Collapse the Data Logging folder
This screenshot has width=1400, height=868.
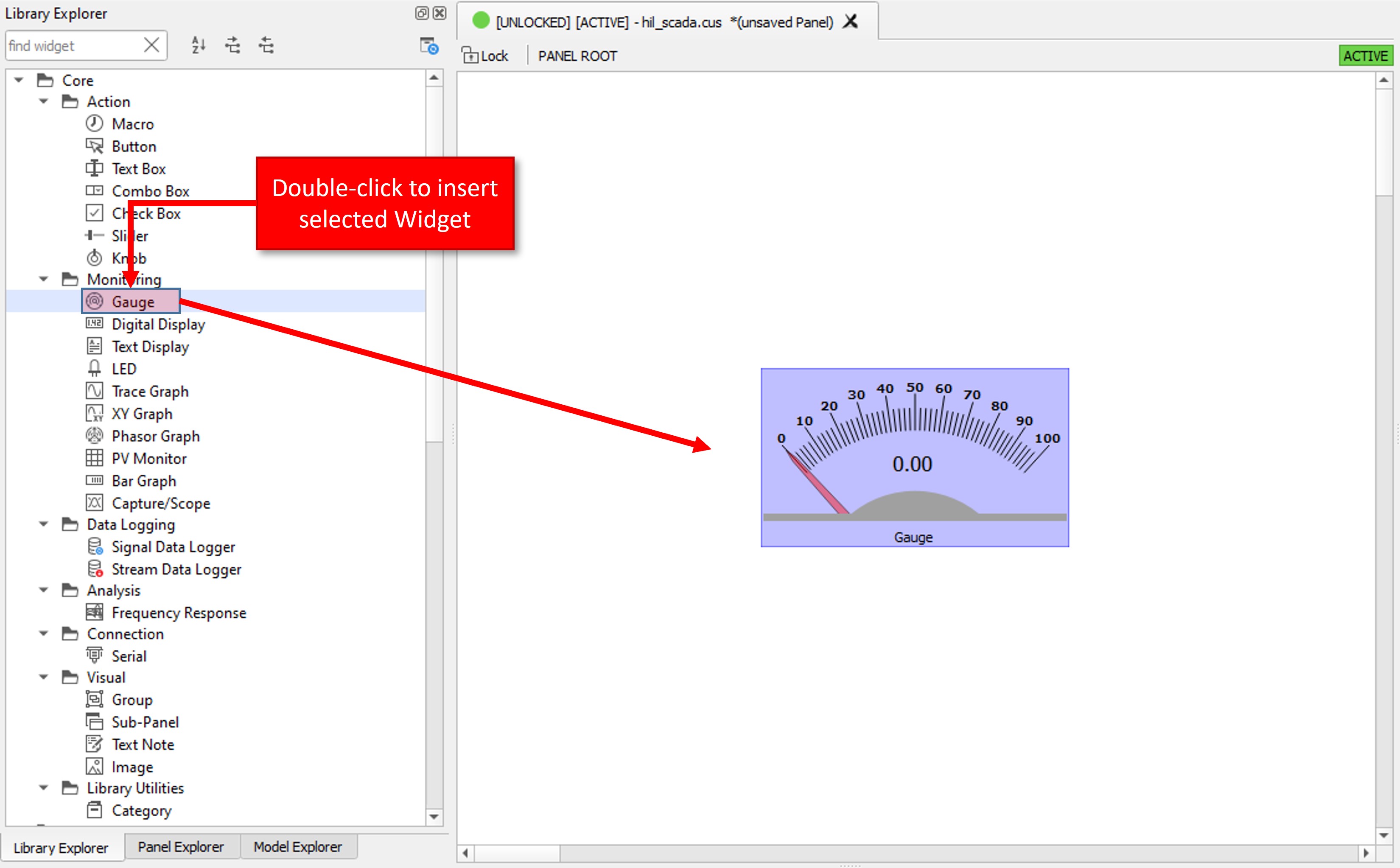pyautogui.click(x=44, y=524)
